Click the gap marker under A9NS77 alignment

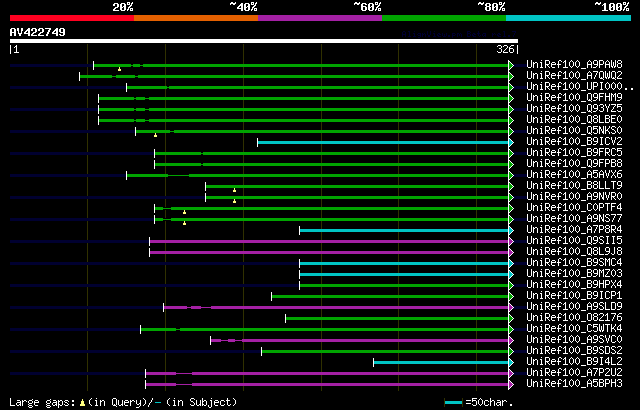tap(184, 223)
